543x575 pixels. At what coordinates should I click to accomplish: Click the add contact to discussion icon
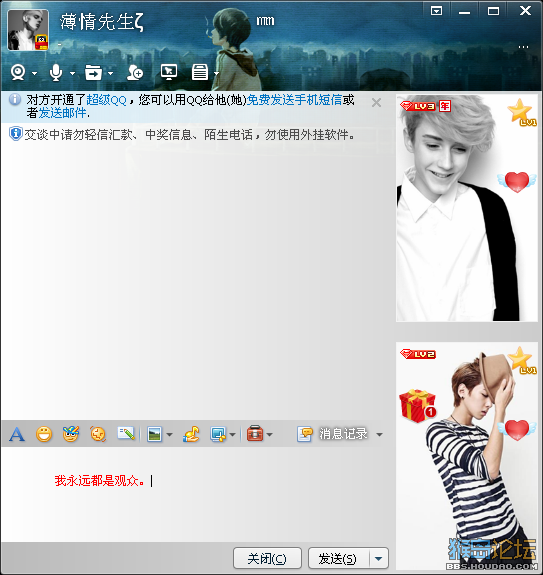pyautogui.click(x=135, y=72)
